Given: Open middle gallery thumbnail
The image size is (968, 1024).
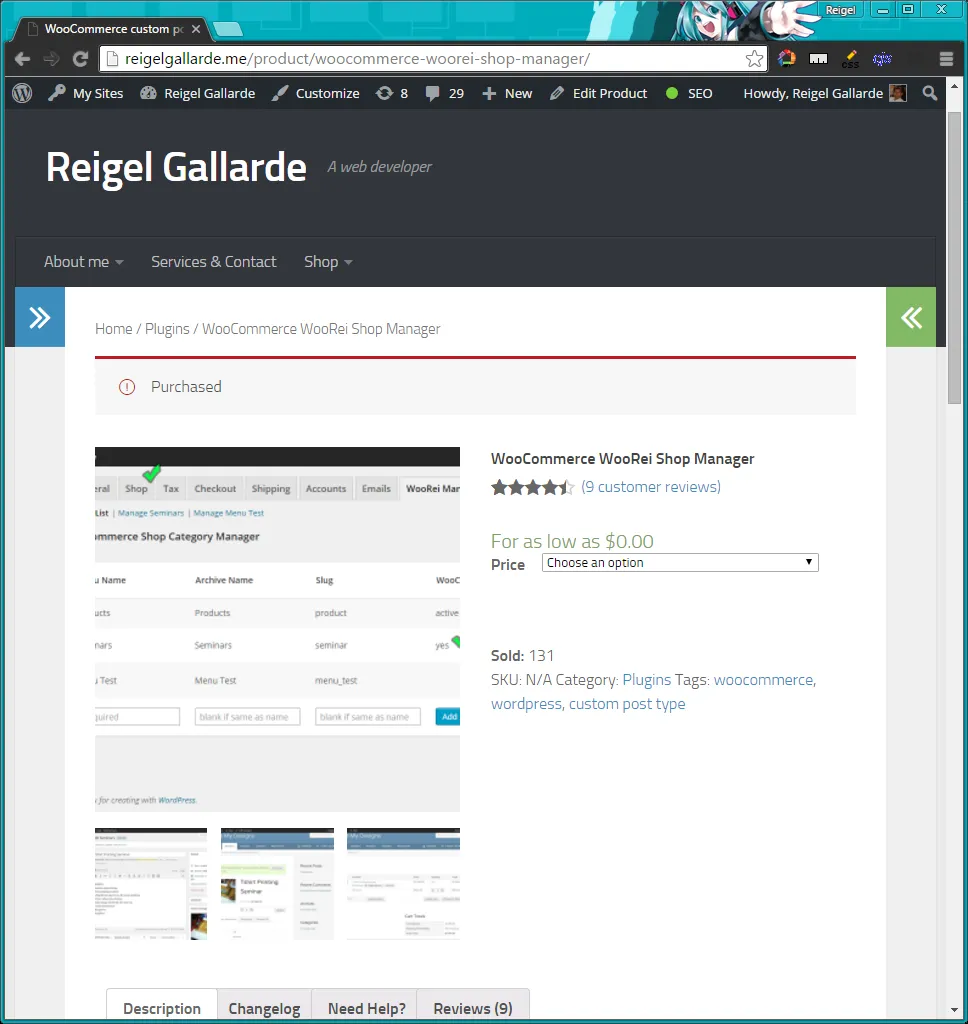Looking at the screenshot, I should coord(278,884).
